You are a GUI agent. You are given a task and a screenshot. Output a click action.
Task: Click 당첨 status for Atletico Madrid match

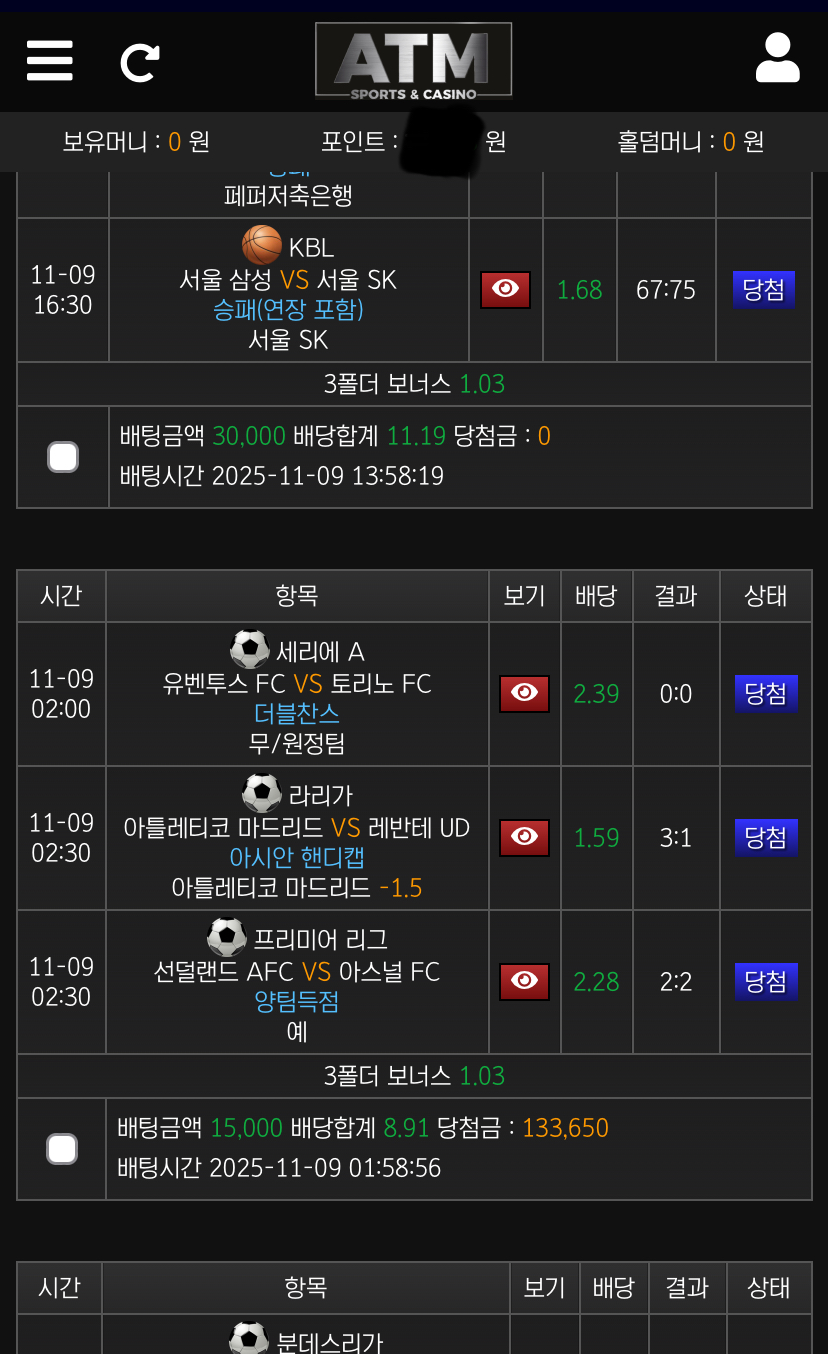click(766, 837)
